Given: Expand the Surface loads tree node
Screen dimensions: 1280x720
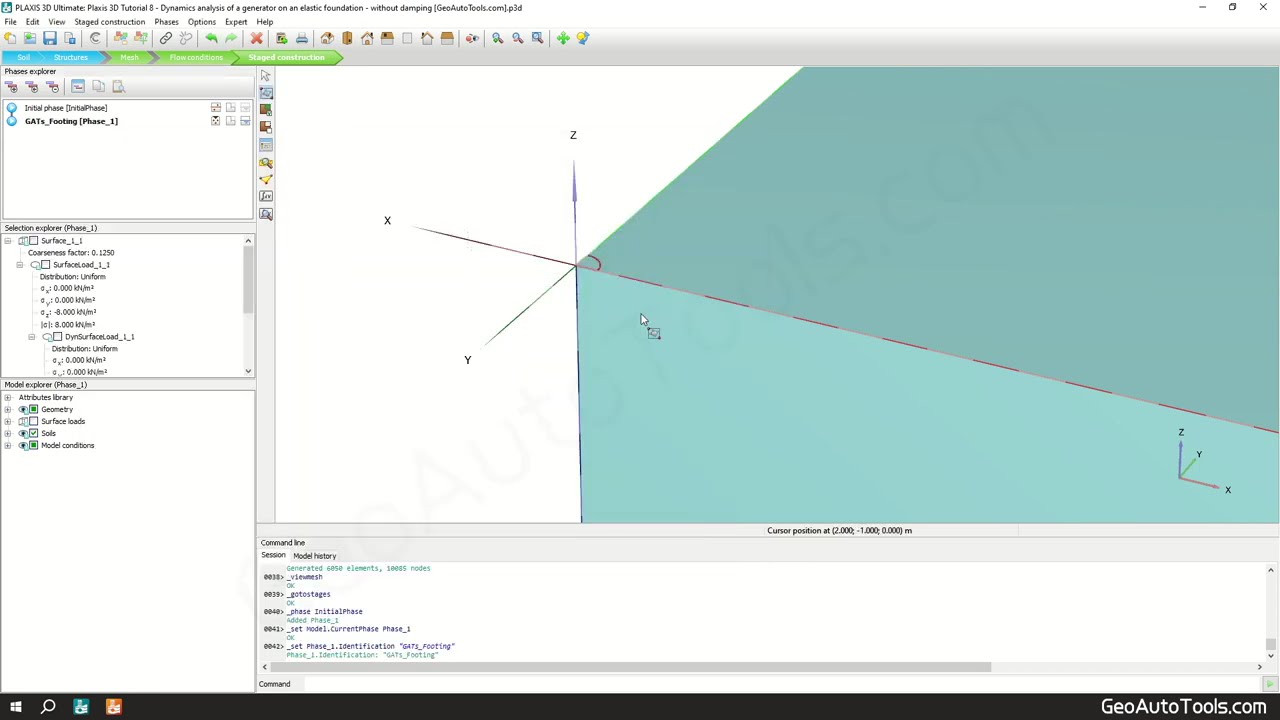Looking at the screenshot, I should (x=8, y=422).
